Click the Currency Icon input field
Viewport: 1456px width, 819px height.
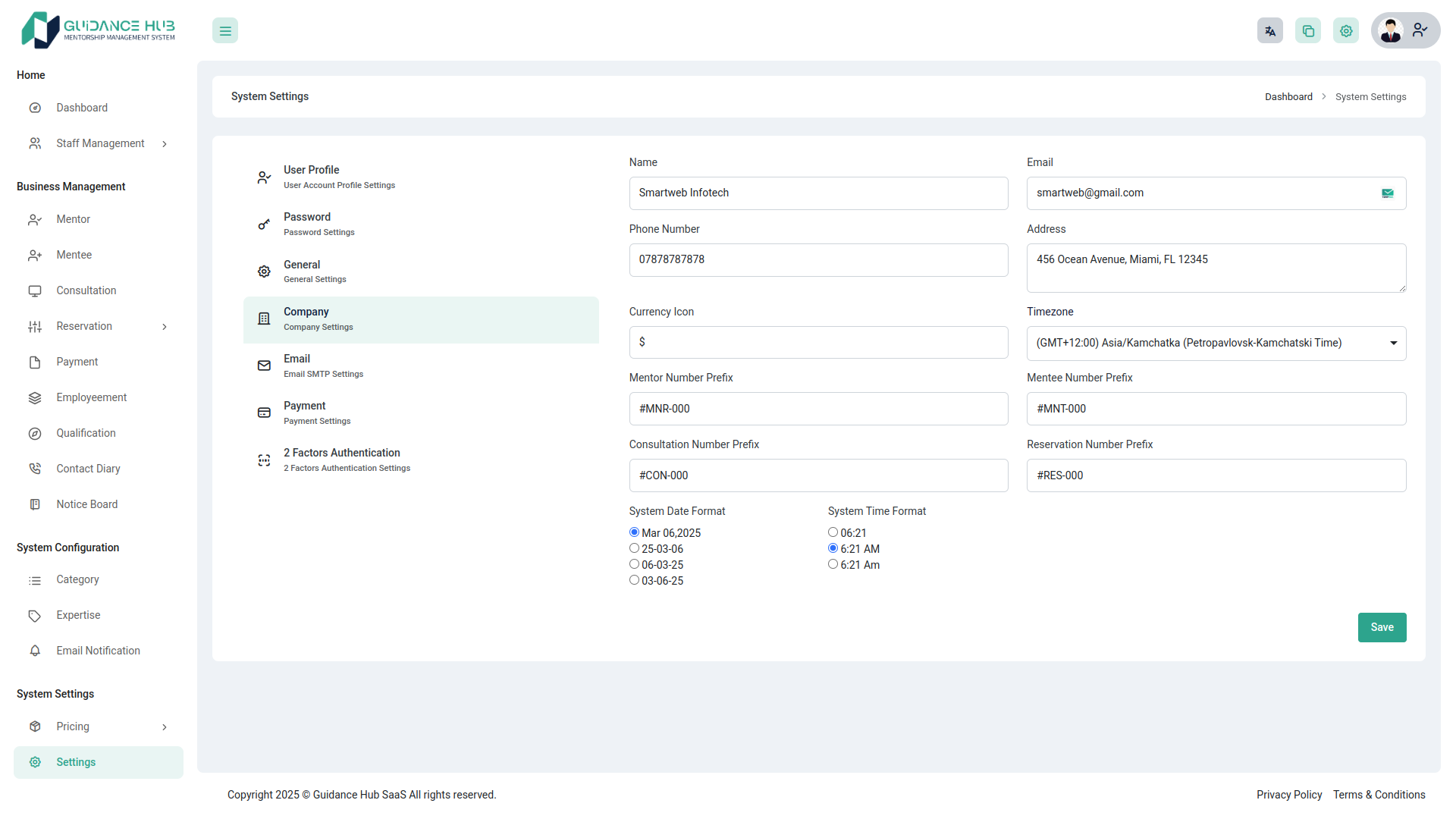pos(818,342)
